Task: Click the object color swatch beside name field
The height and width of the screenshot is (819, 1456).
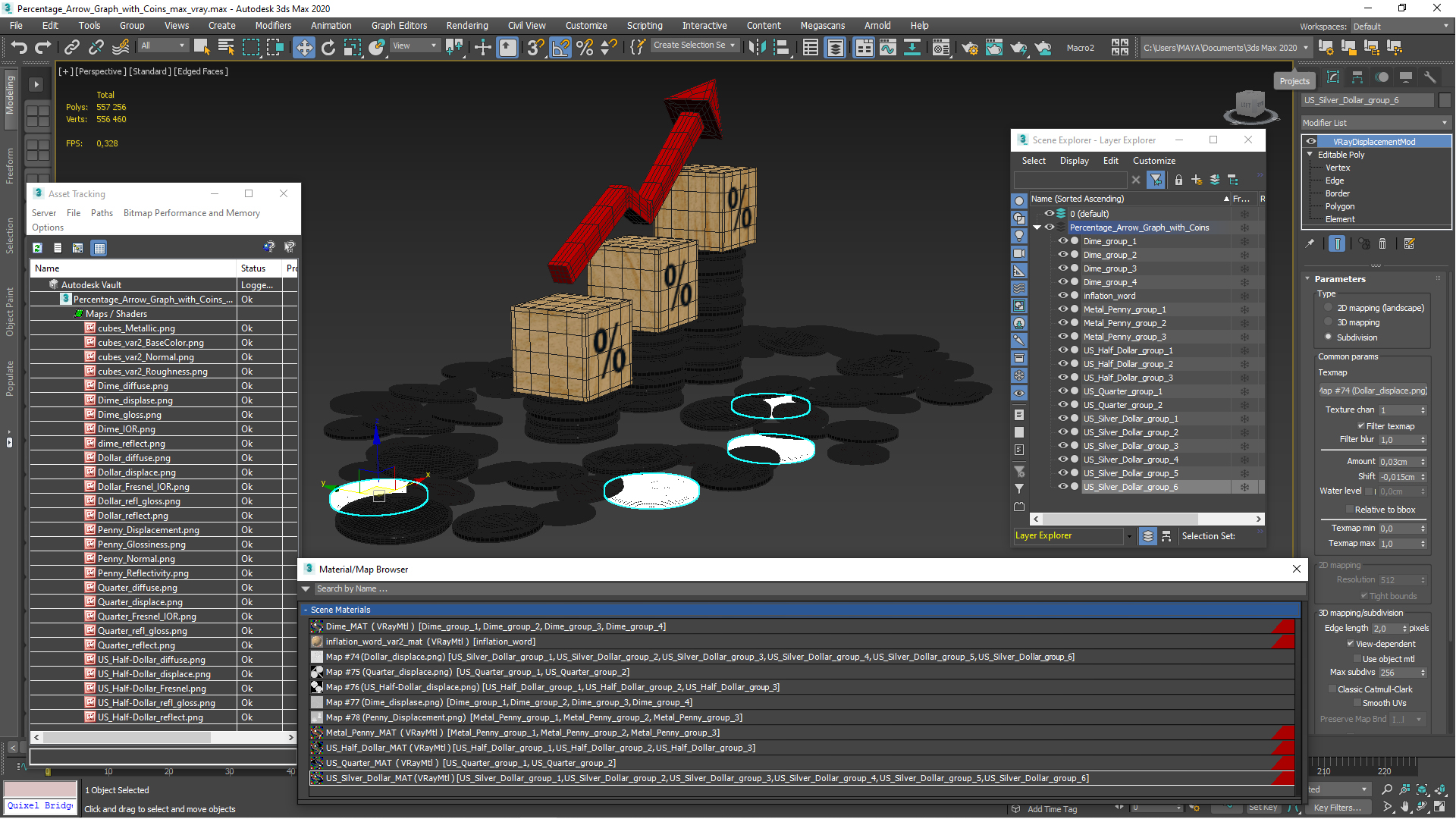Action: (x=1444, y=100)
